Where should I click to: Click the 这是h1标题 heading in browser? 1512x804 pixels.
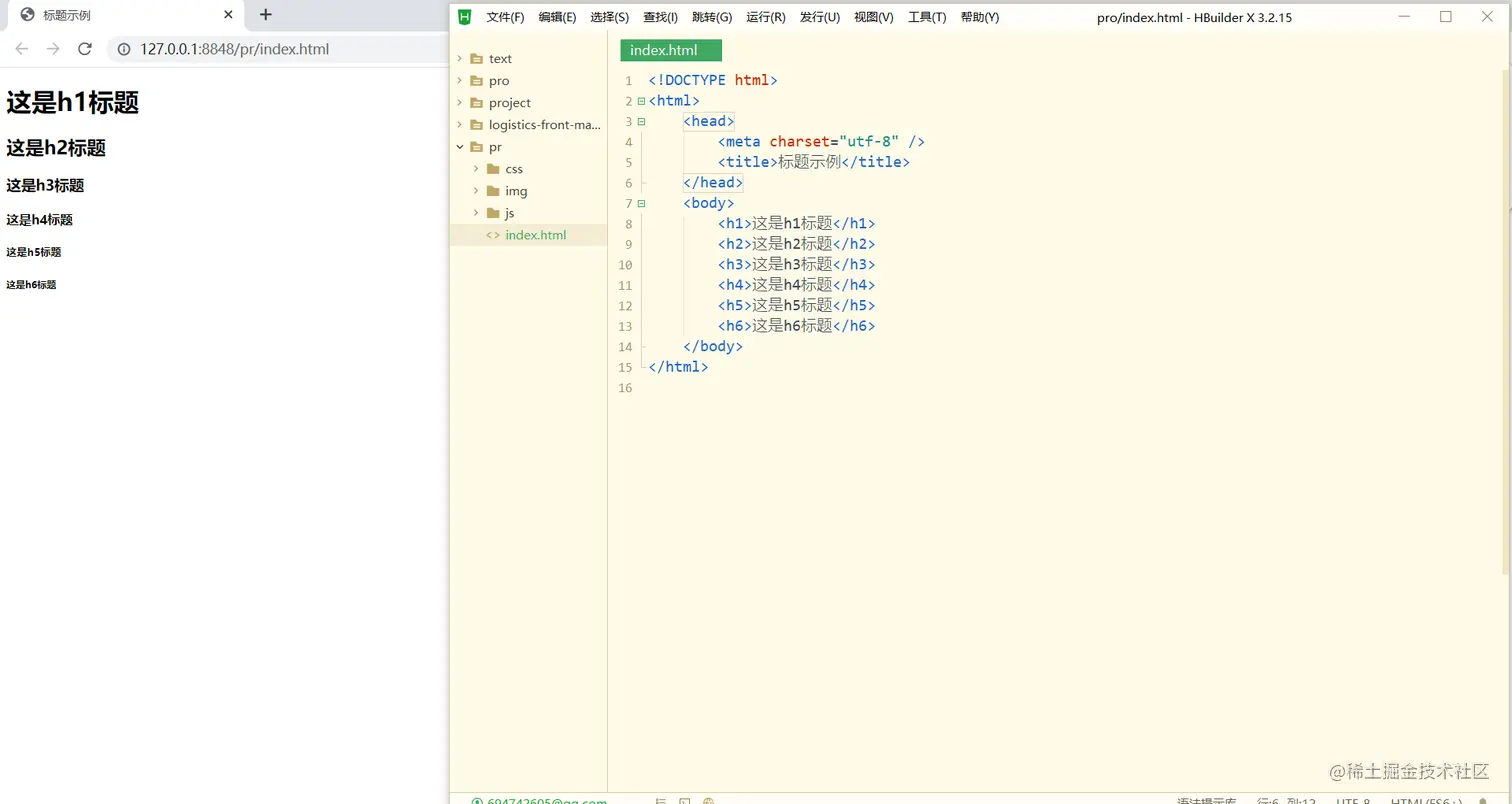[72, 102]
